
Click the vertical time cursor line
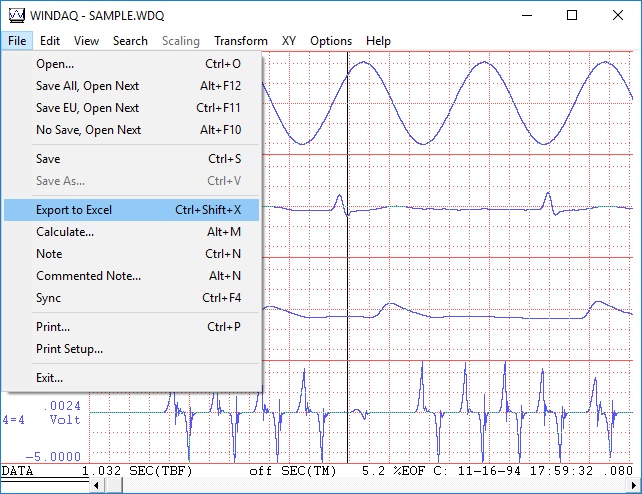tap(348, 257)
